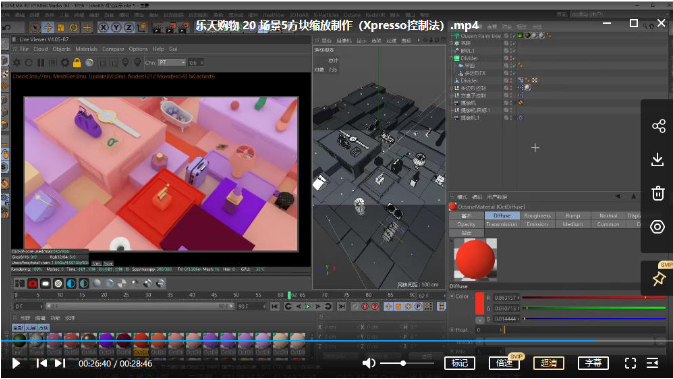Click the undo arrow in C4D toolbar
This screenshot has width=673, height=379.
coord(7,27)
